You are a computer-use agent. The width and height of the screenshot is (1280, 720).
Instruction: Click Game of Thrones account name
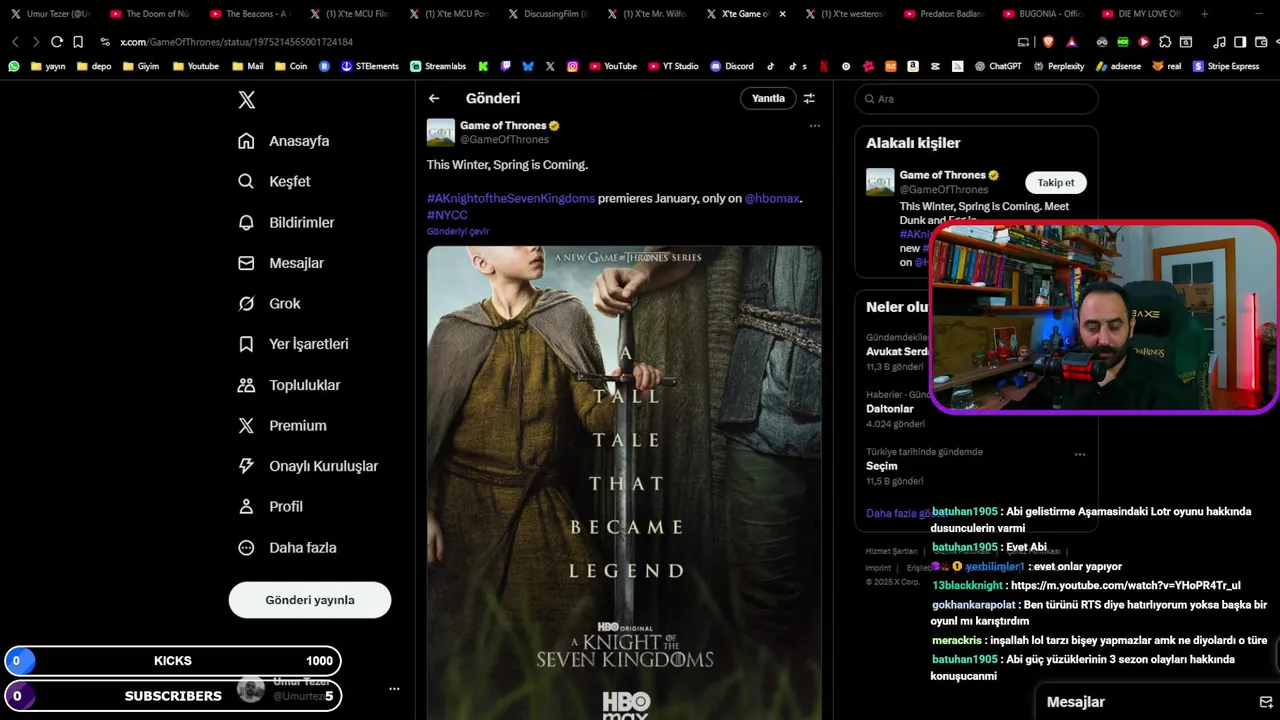coord(503,125)
